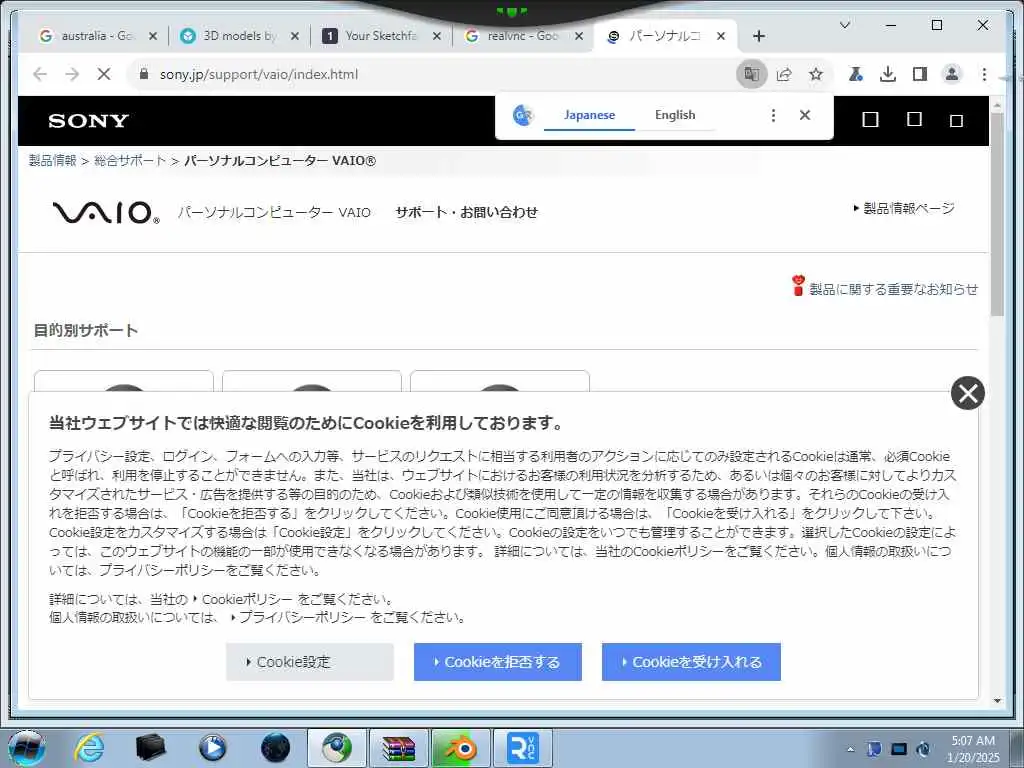
Task: Show hidden system tray icons
Action: point(850,750)
